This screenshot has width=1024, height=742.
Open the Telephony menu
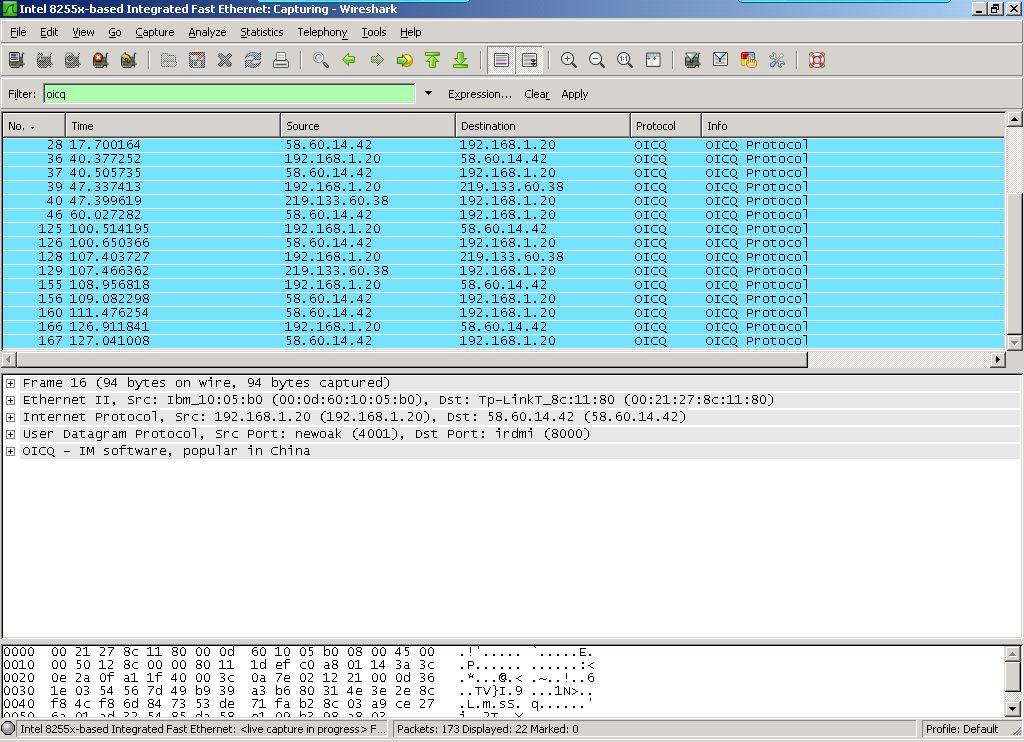[x=322, y=32]
